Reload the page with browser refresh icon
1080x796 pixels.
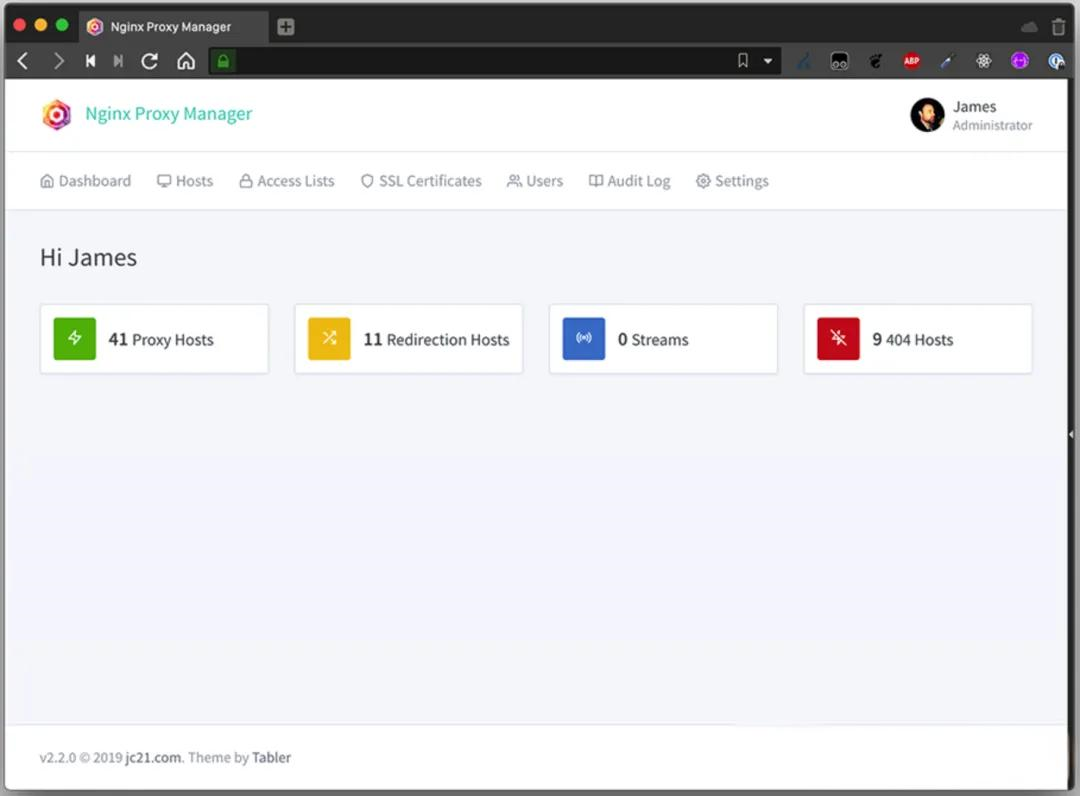coord(150,61)
